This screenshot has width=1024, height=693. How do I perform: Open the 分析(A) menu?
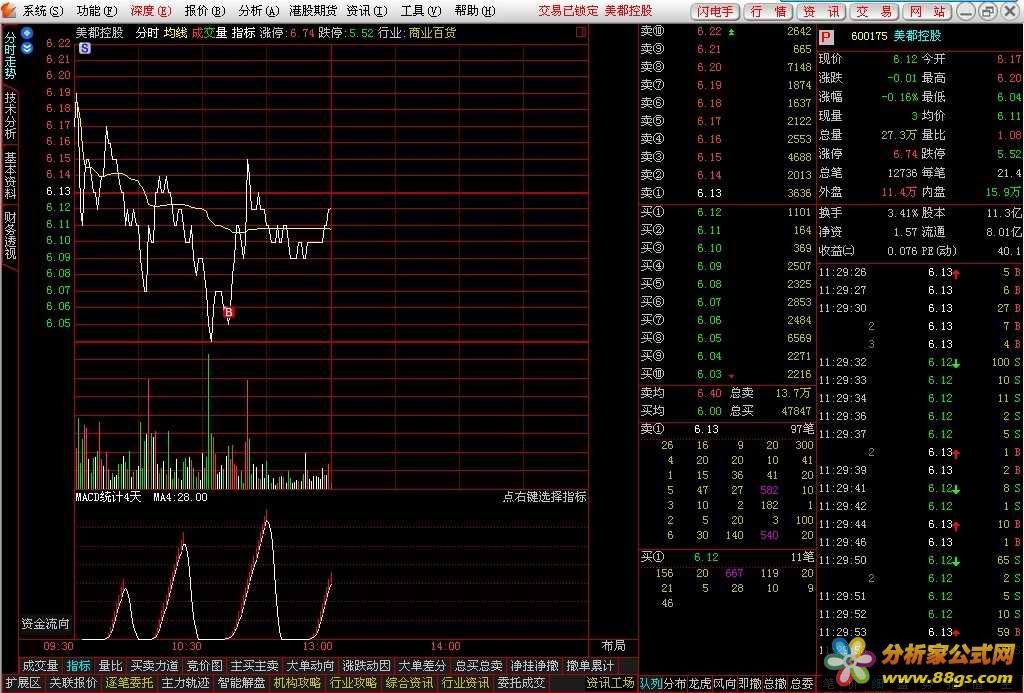259,11
